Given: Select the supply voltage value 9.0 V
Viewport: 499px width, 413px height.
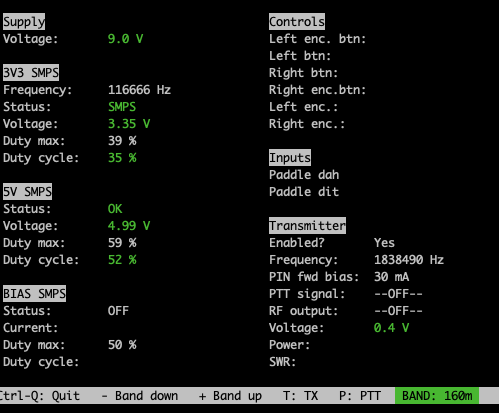Looking at the screenshot, I should pos(125,39).
